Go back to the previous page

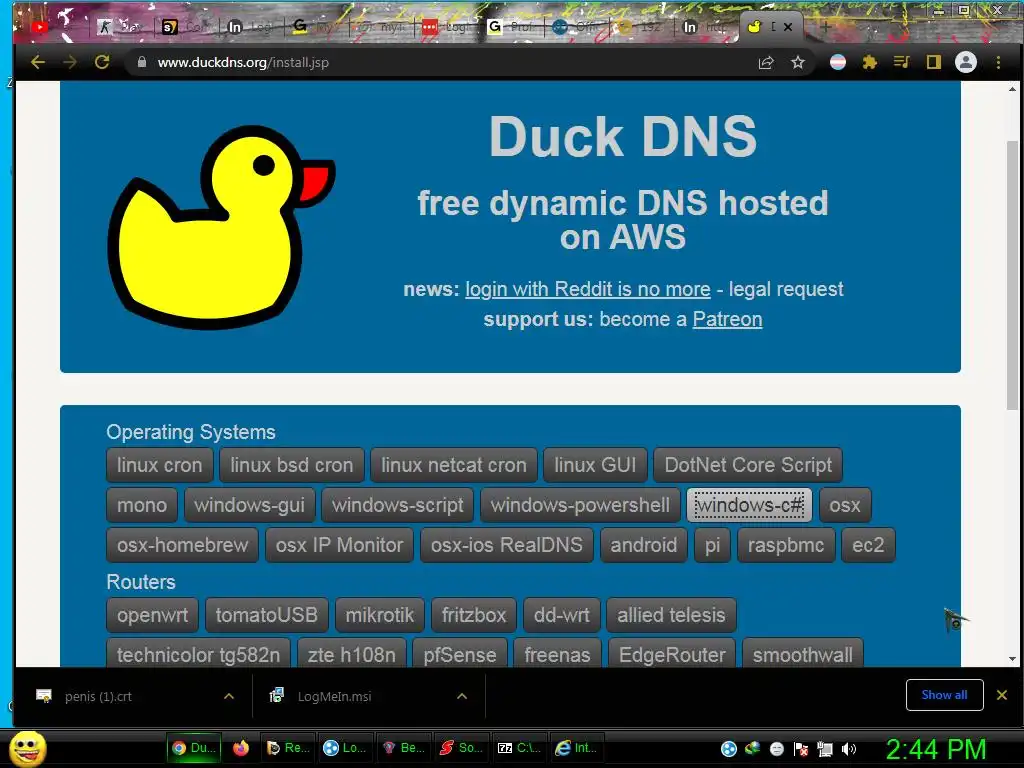click(38, 62)
